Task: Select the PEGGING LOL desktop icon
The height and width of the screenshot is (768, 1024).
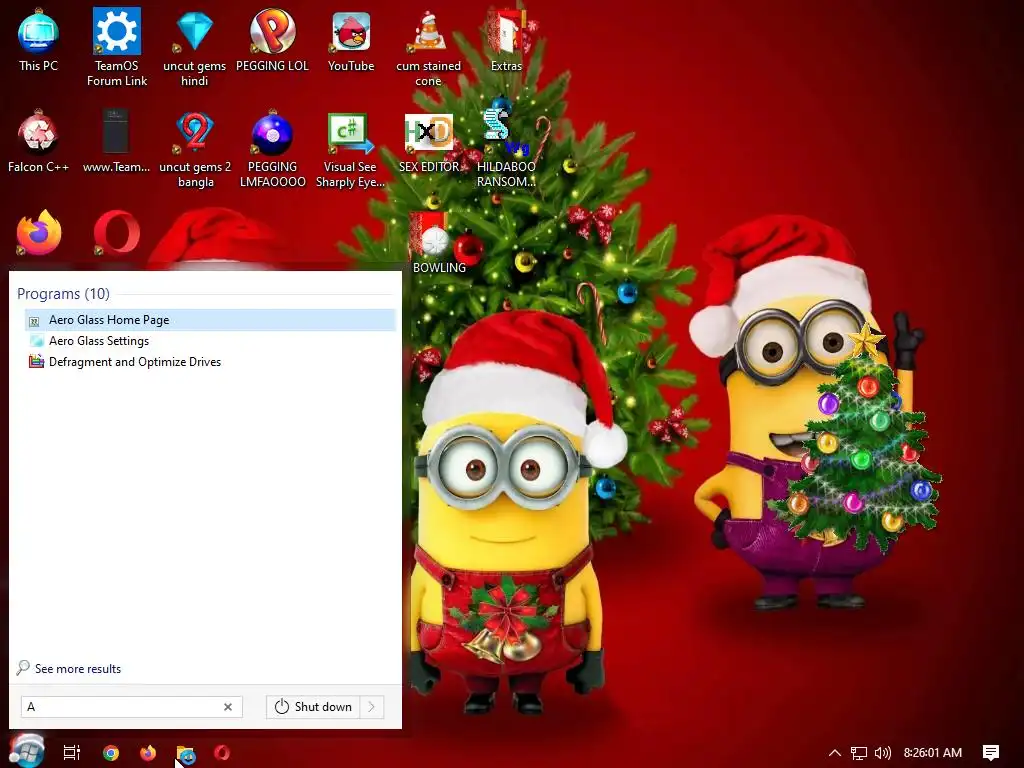Action: coord(272,40)
